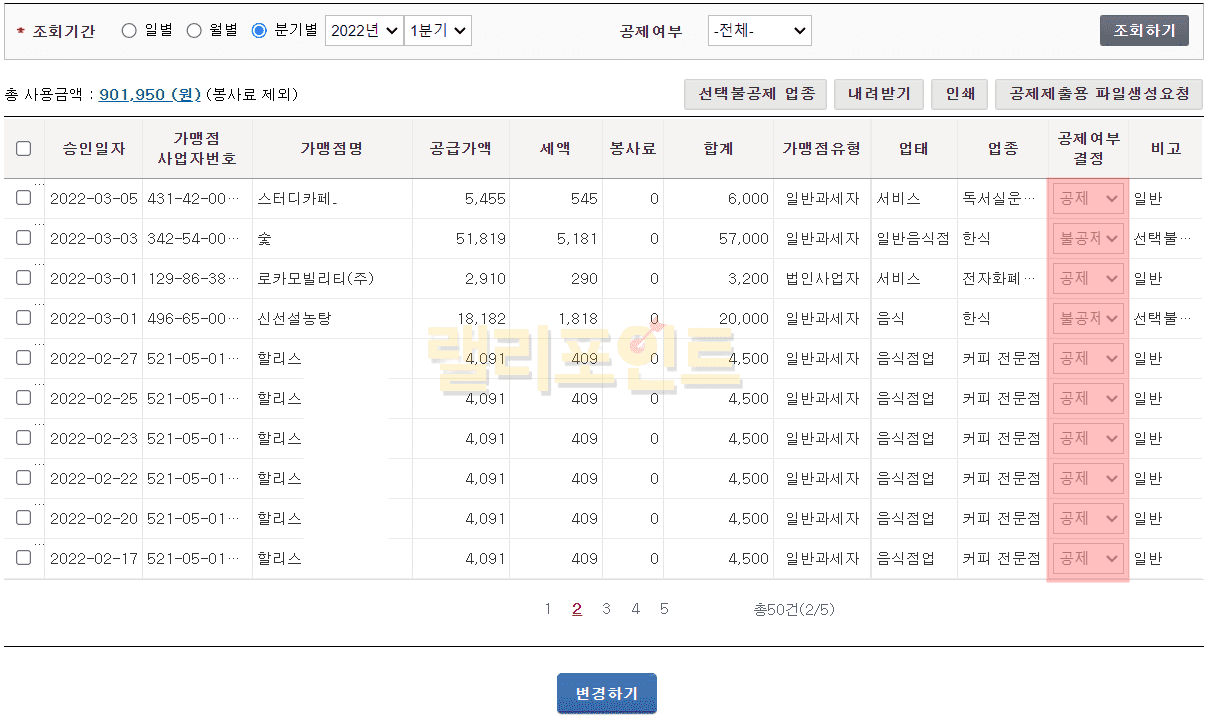The width and height of the screenshot is (1208, 721).
Task: Jump to page 5 in pagination
Action: click(x=664, y=609)
